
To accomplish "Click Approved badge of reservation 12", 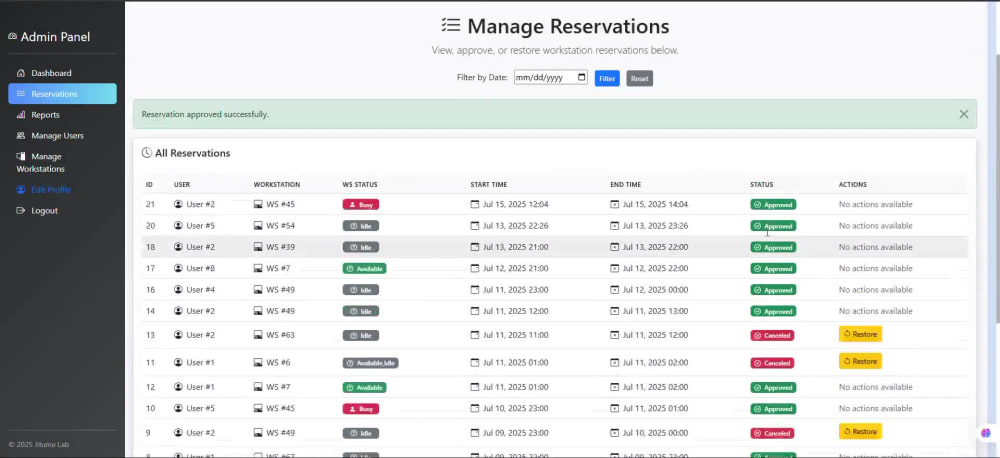I will (773, 387).
